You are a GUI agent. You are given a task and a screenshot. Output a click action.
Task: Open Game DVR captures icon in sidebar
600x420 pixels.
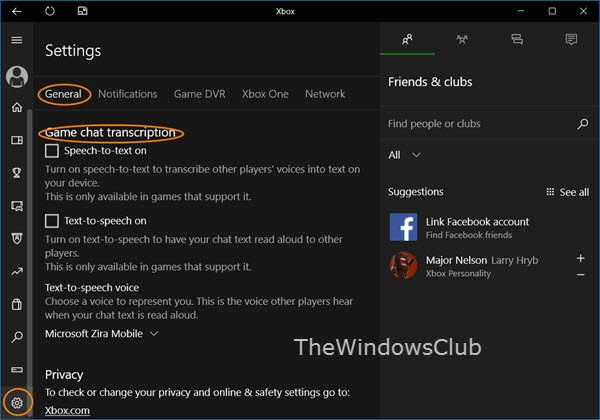pos(17,206)
